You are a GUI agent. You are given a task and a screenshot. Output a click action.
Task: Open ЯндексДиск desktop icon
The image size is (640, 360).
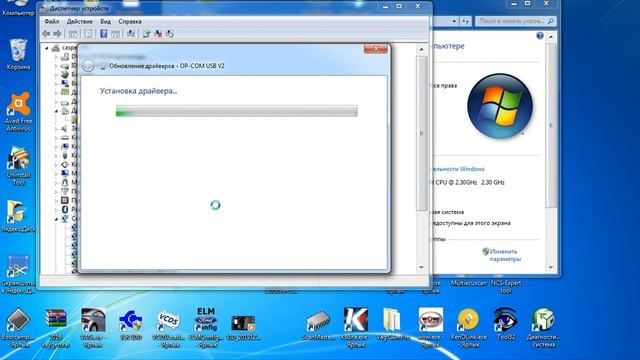click(18, 216)
